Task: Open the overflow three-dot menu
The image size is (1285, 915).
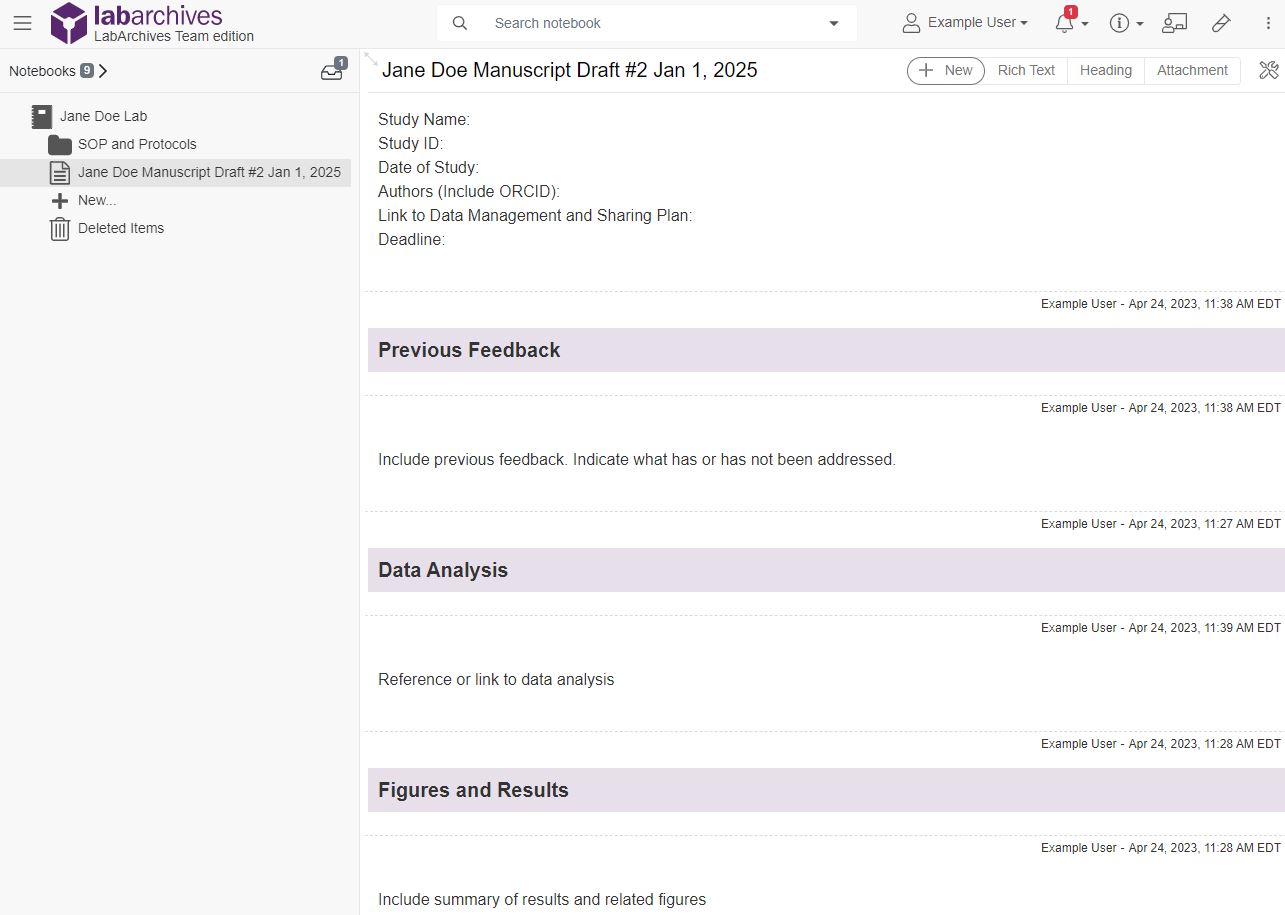Action: click(x=1267, y=22)
